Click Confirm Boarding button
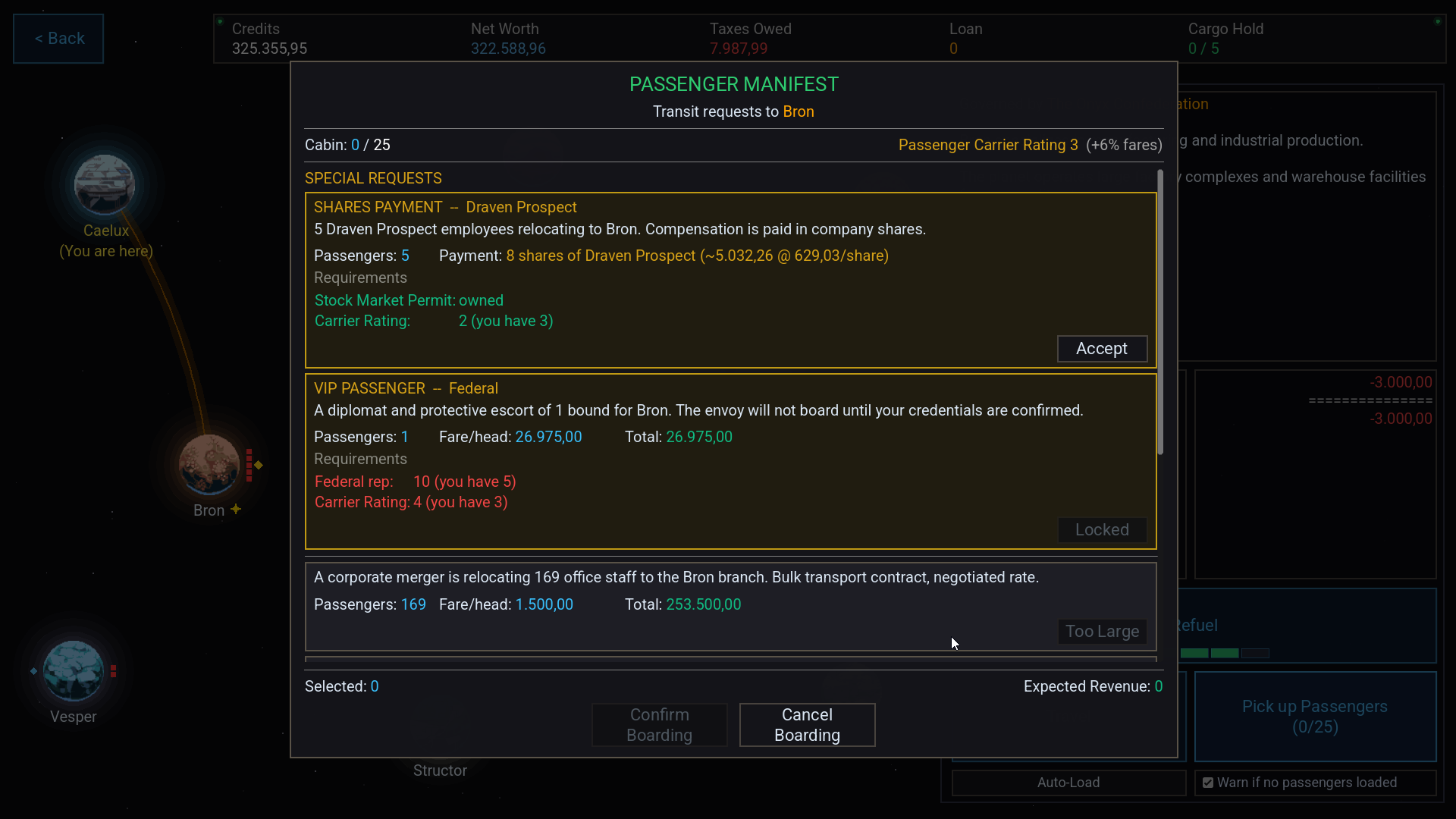Image resolution: width=1456 pixels, height=819 pixels. [x=659, y=725]
